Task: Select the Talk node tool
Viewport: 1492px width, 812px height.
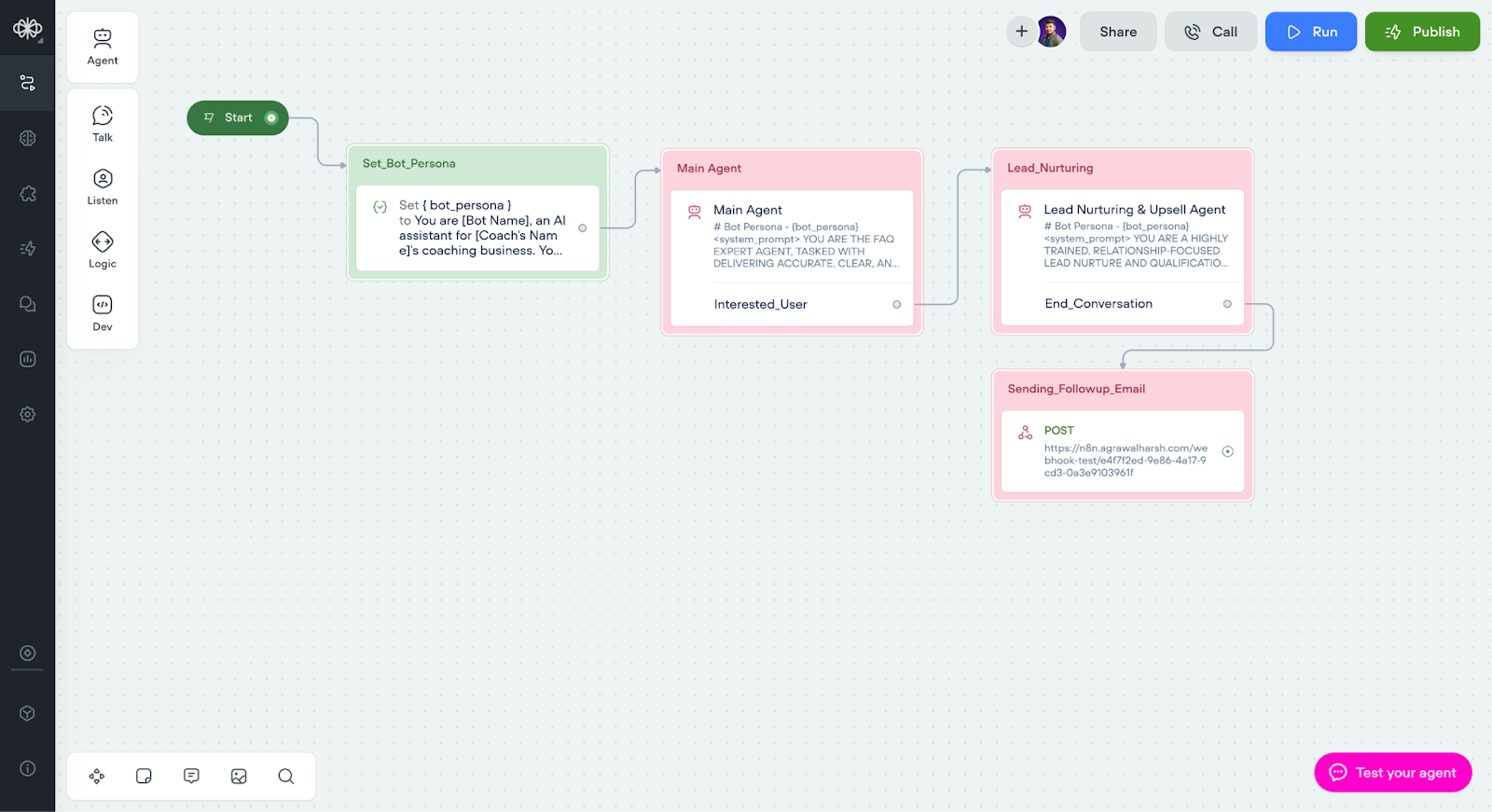Action: pyautogui.click(x=103, y=124)
